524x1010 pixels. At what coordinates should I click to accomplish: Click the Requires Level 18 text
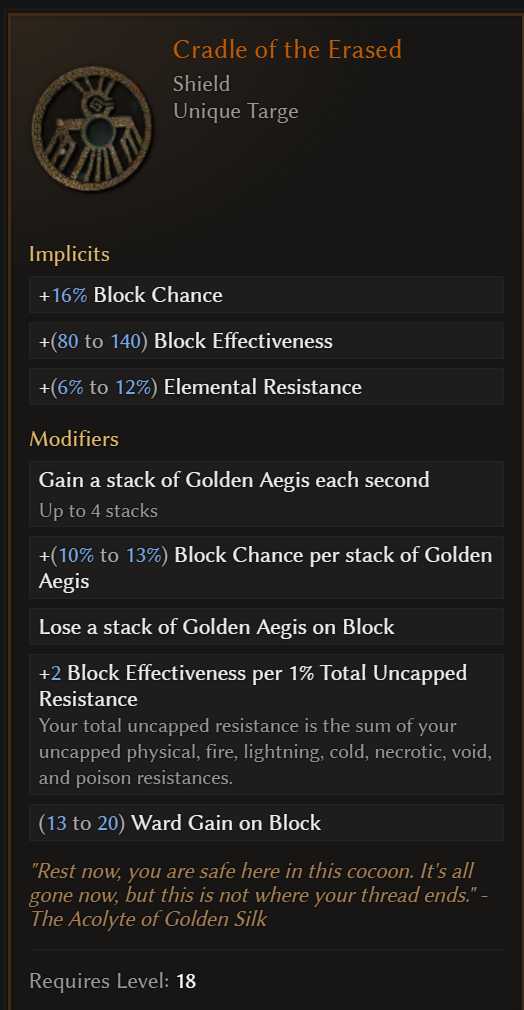coord(113,982)
